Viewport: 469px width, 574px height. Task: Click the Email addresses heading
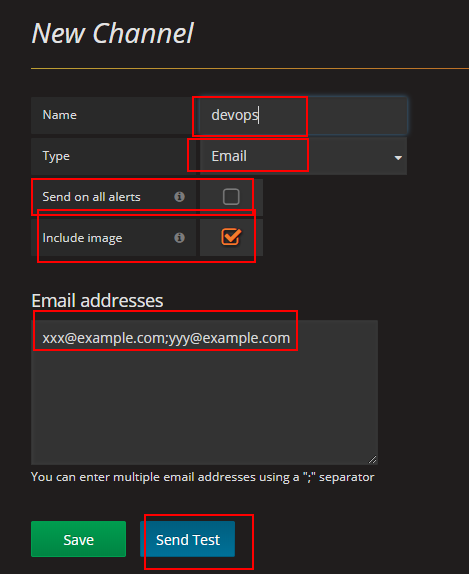click(x=97, y=301)
